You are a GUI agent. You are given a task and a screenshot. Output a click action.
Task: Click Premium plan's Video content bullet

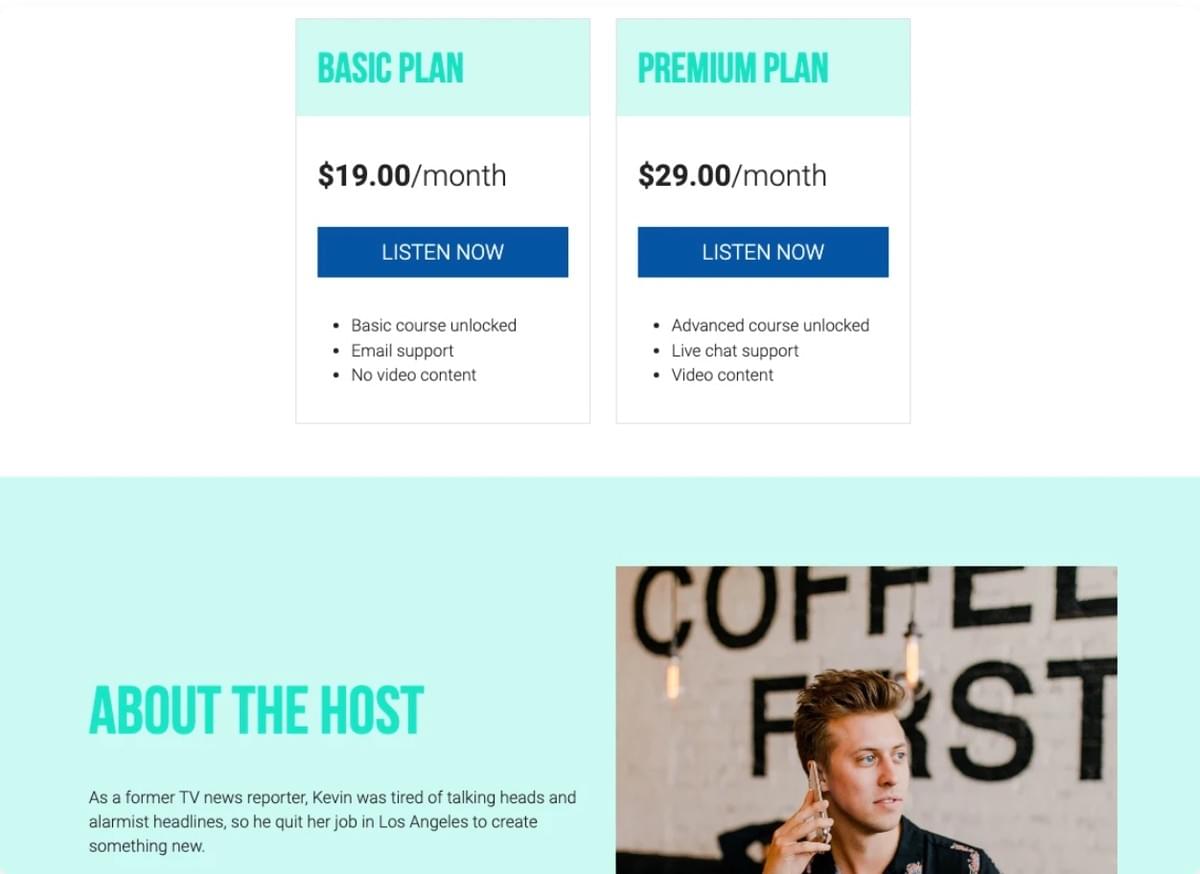722,375
